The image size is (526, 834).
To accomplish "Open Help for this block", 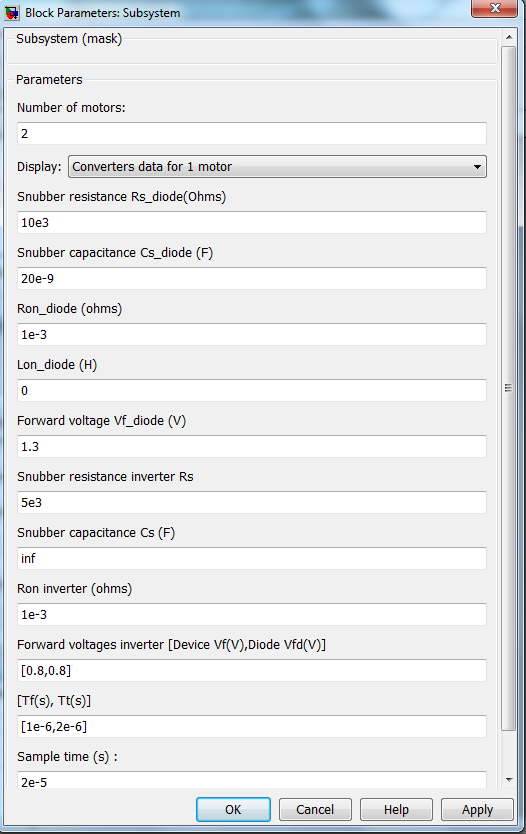I will point(396,810).
